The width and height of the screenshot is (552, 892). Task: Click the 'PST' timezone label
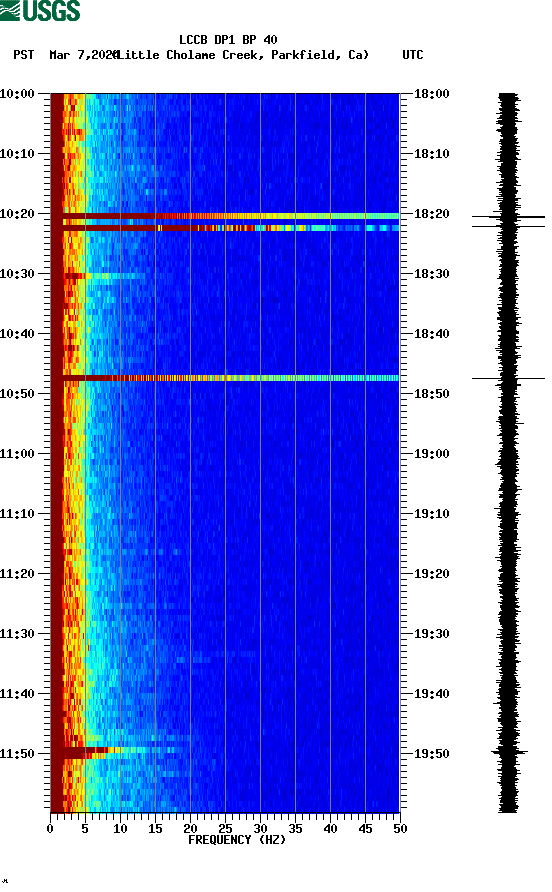point(23,55)
